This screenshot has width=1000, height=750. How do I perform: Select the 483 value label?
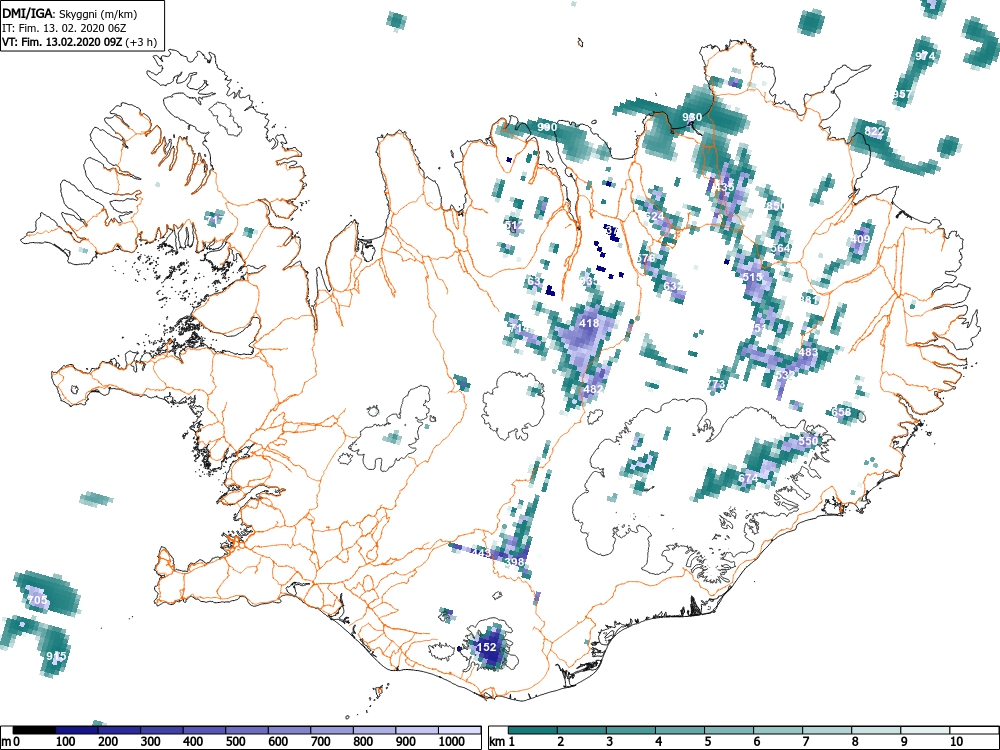point(808,352)
